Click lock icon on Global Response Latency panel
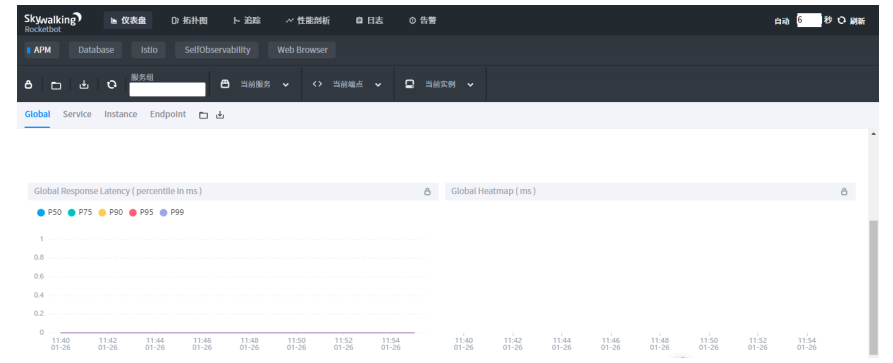Viewport: 893px width, 363px height. (427, 191)
